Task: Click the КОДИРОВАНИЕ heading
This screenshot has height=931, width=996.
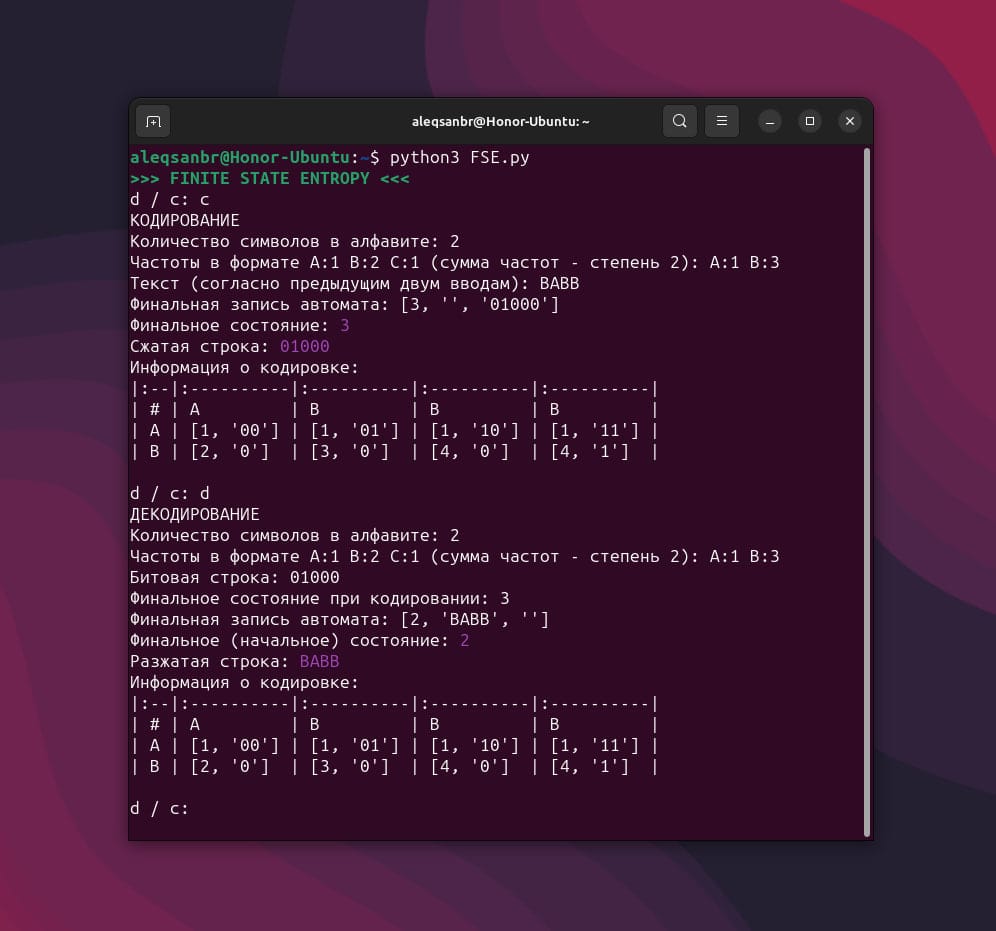Action: [185, 220]
